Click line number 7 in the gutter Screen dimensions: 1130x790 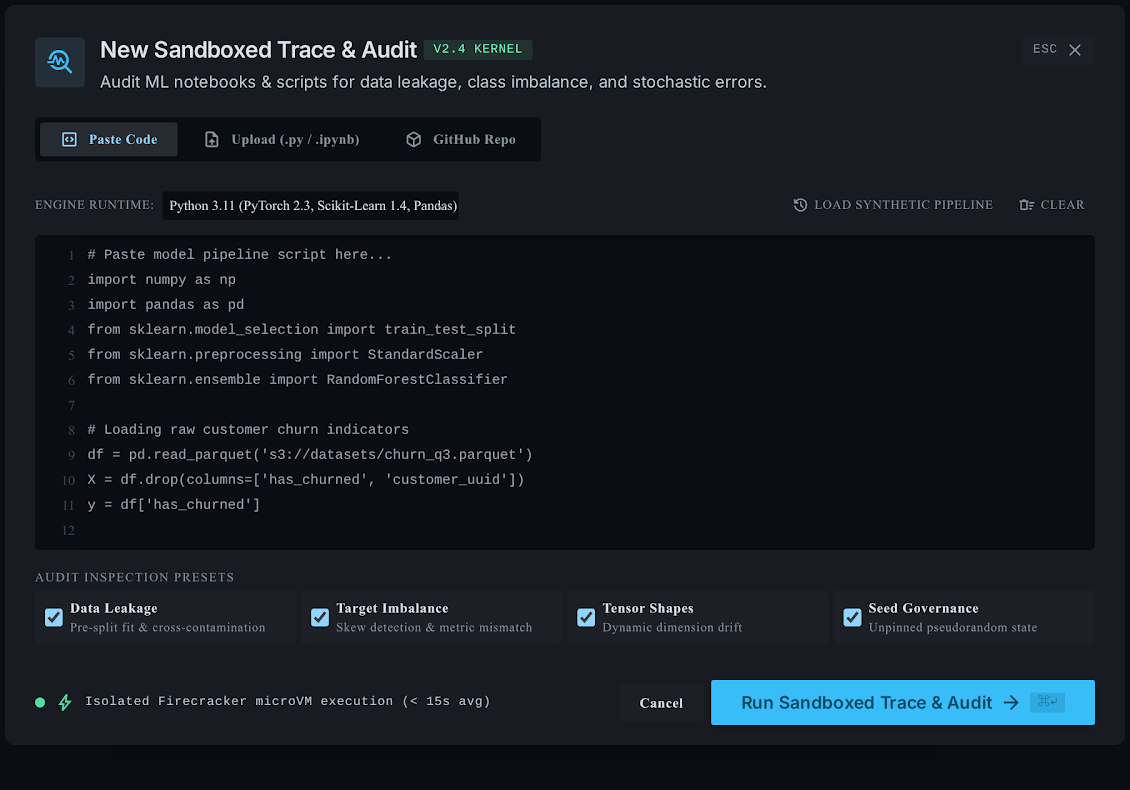pos(71,405)
